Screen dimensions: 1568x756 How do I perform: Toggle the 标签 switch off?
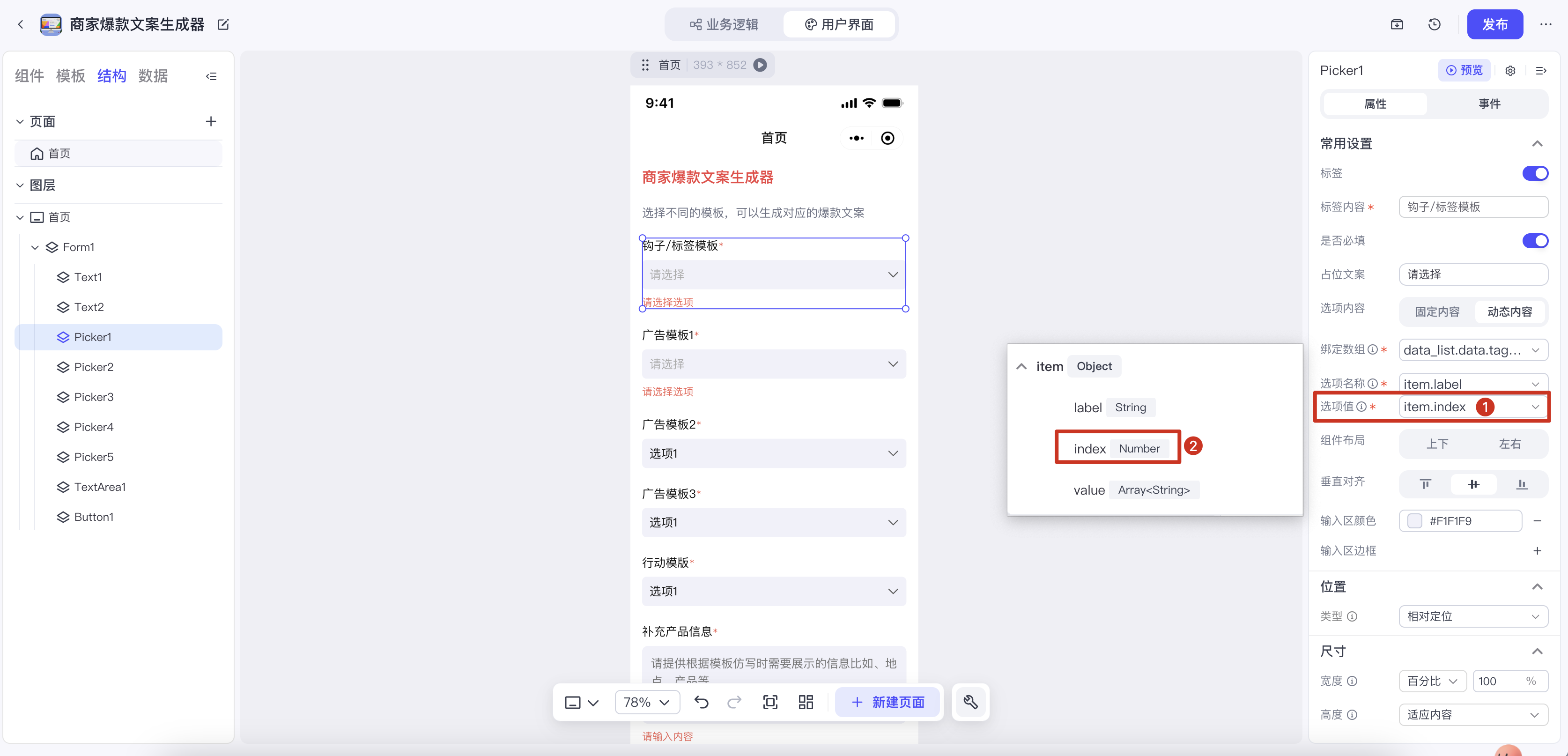click(x=1535, y=173)
